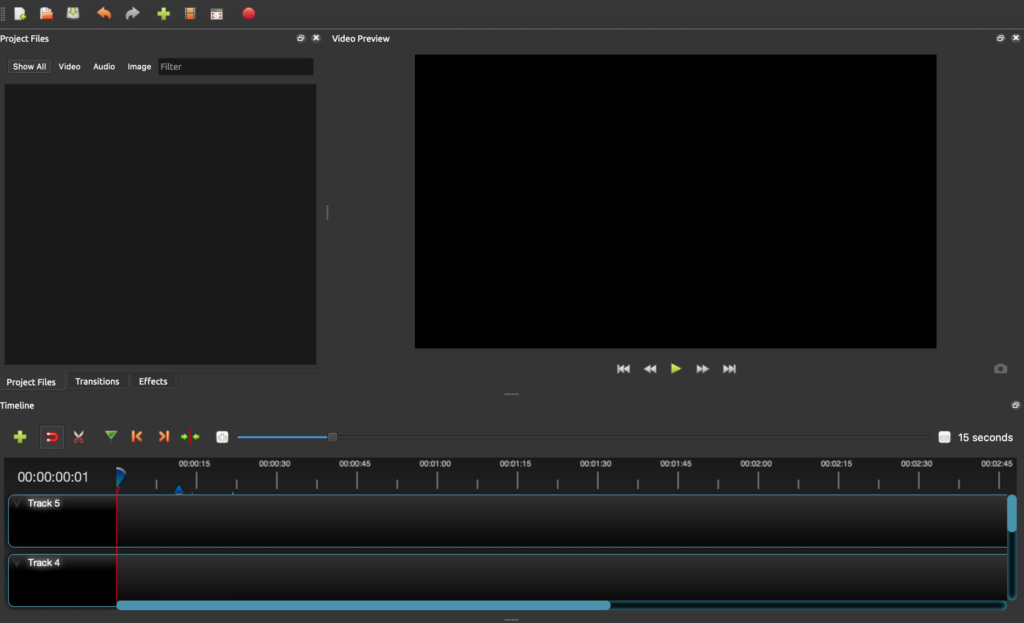Enable the razor tool scissors icon
1024x623 pixels.
[79, 437]
